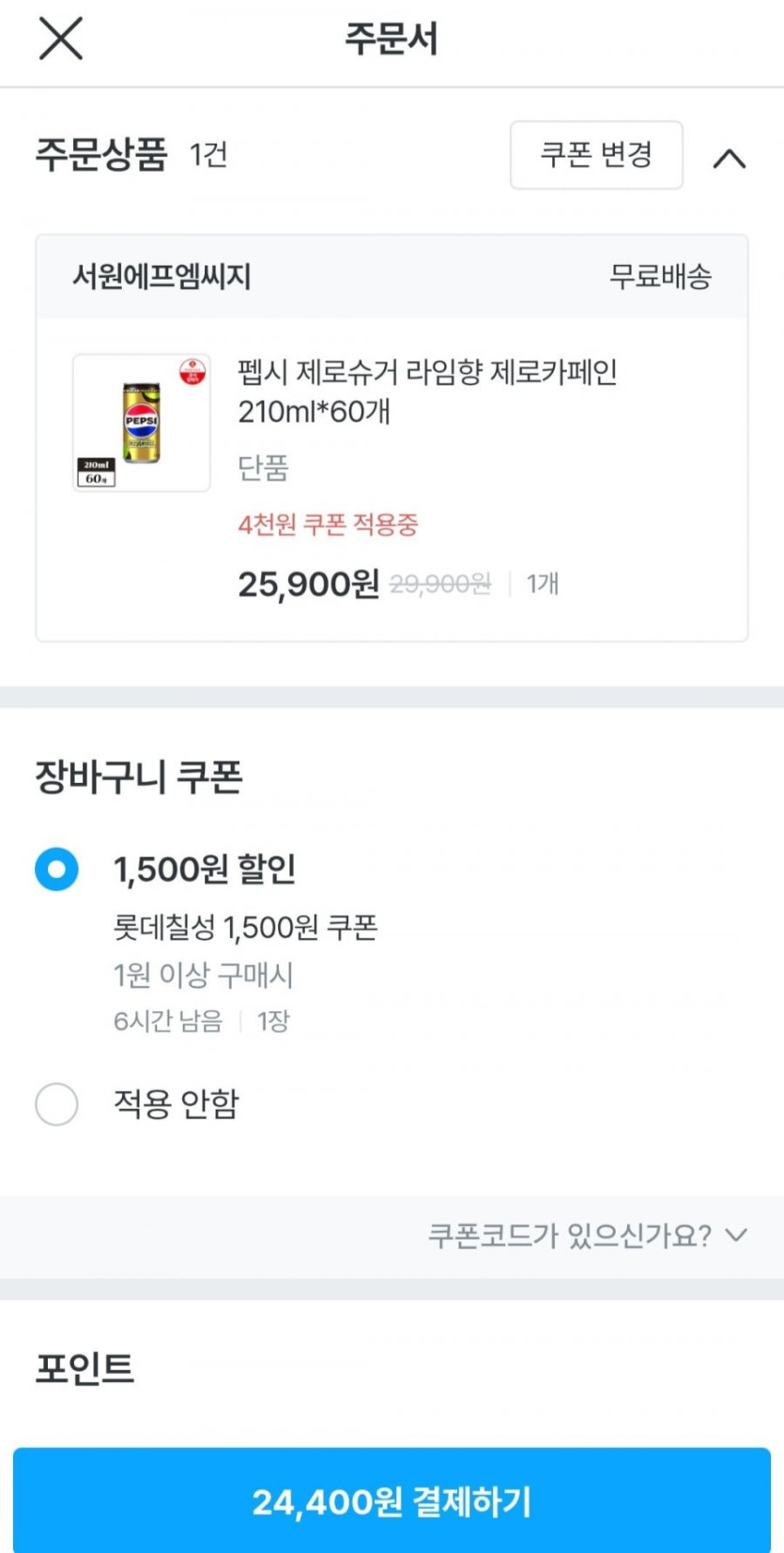This screenshot has width=784, height=1553.
Task: Tap the 210ml 60개 label on the thumbnail
Action: point(96,472)
